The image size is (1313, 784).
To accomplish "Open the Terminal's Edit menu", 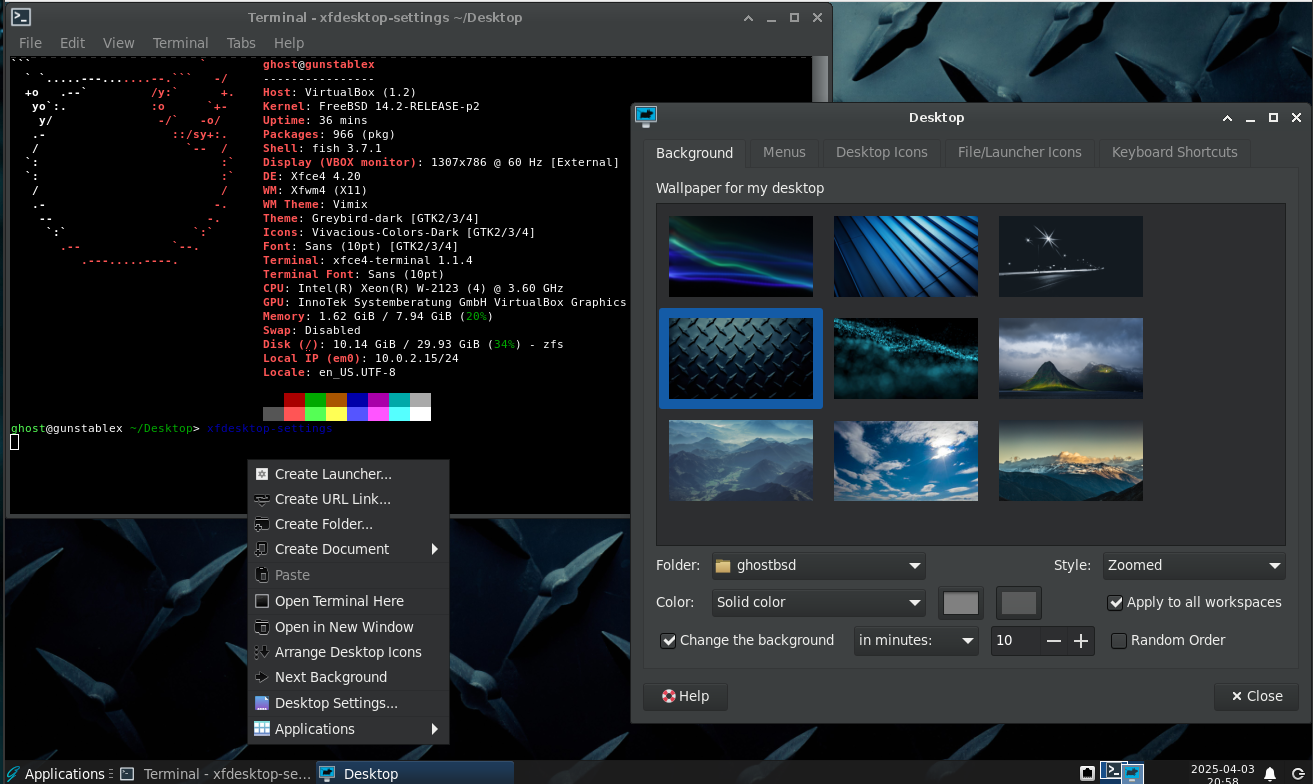I will (72, 43).
